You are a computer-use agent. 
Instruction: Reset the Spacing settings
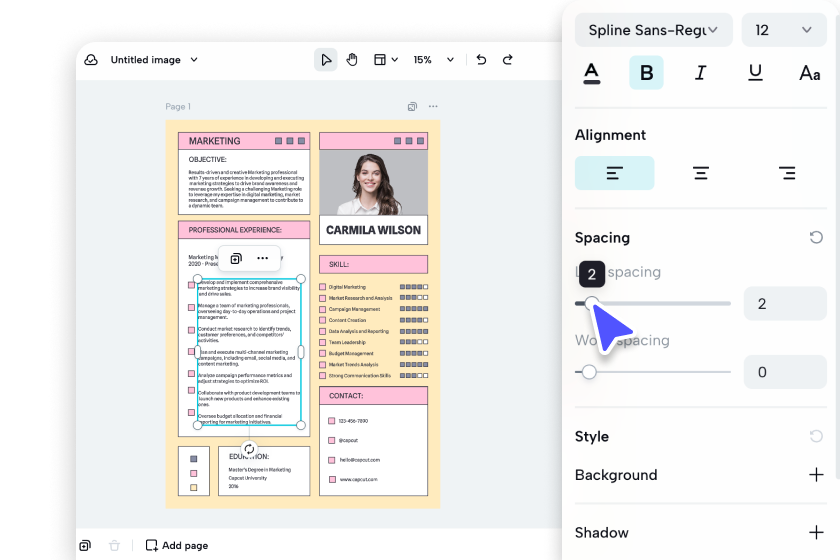[816, 237]
